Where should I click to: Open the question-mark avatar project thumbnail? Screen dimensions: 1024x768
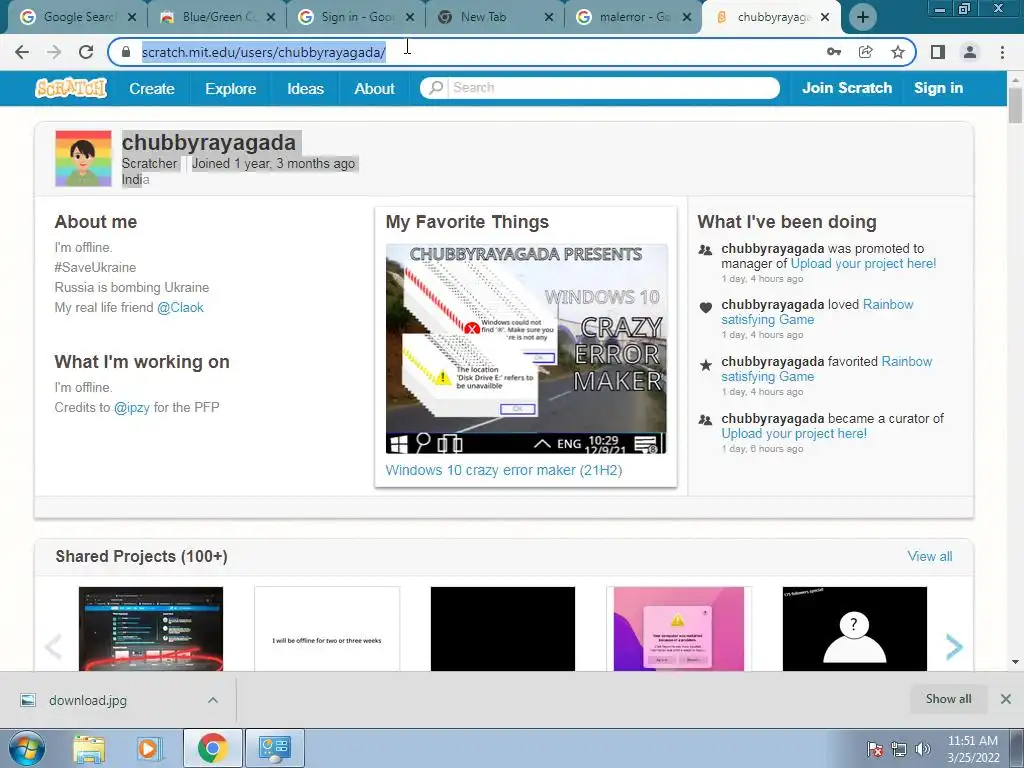point(855,629)
